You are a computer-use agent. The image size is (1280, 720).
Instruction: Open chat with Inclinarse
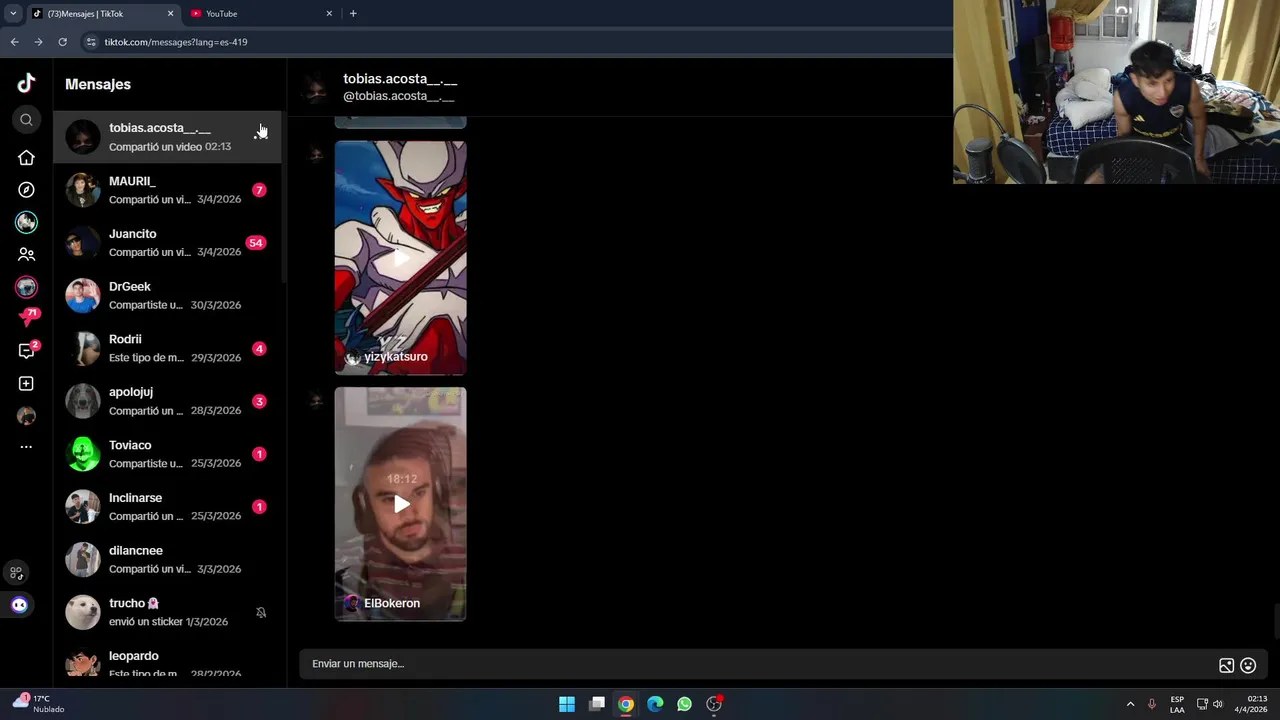pos(167,507)
